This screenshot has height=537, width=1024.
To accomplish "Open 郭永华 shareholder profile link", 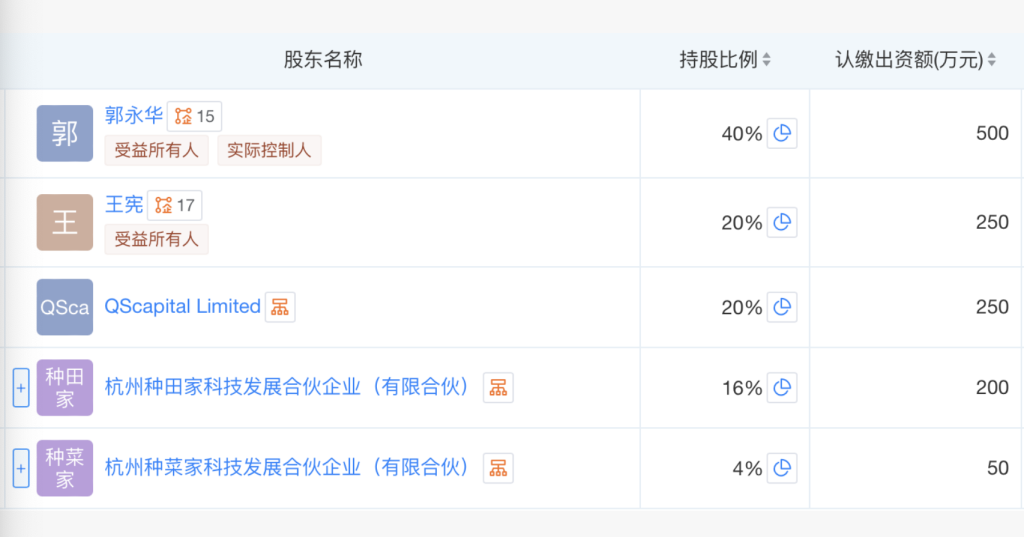I will [133, 115].
